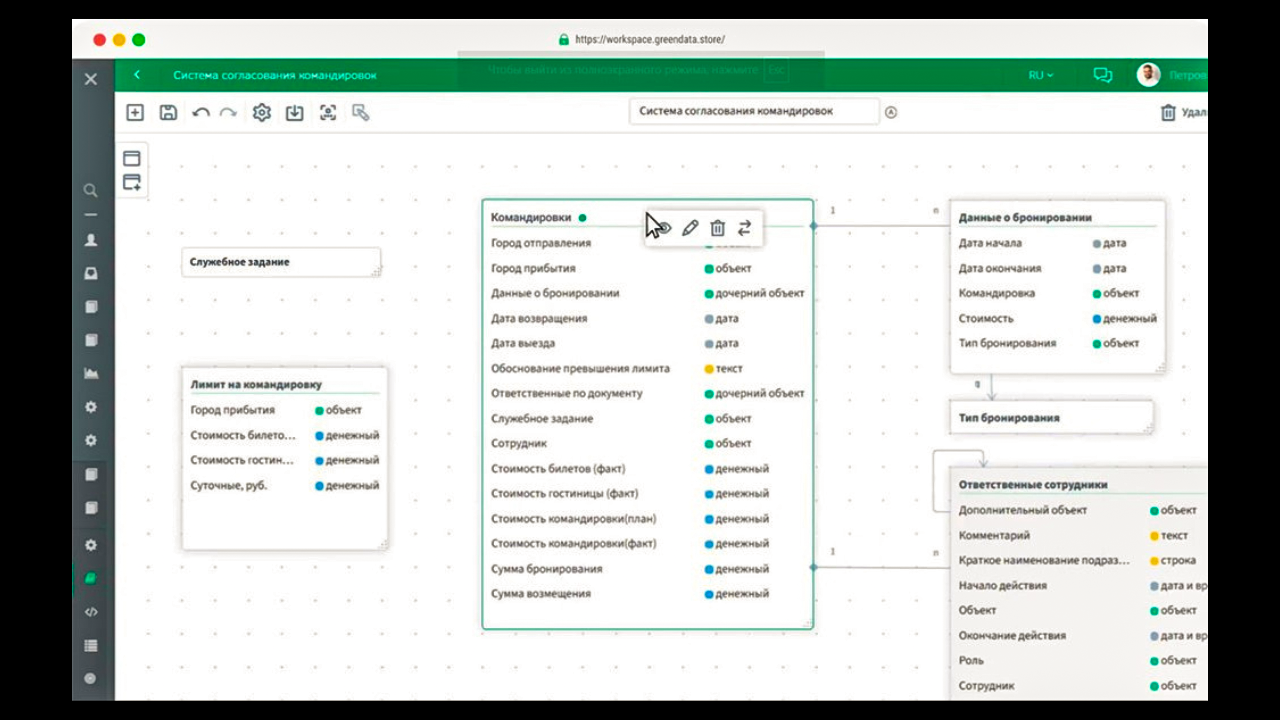The image size is (1280, 720).
Task: Select the Служебное задание entity card
Action: point(281,262)
